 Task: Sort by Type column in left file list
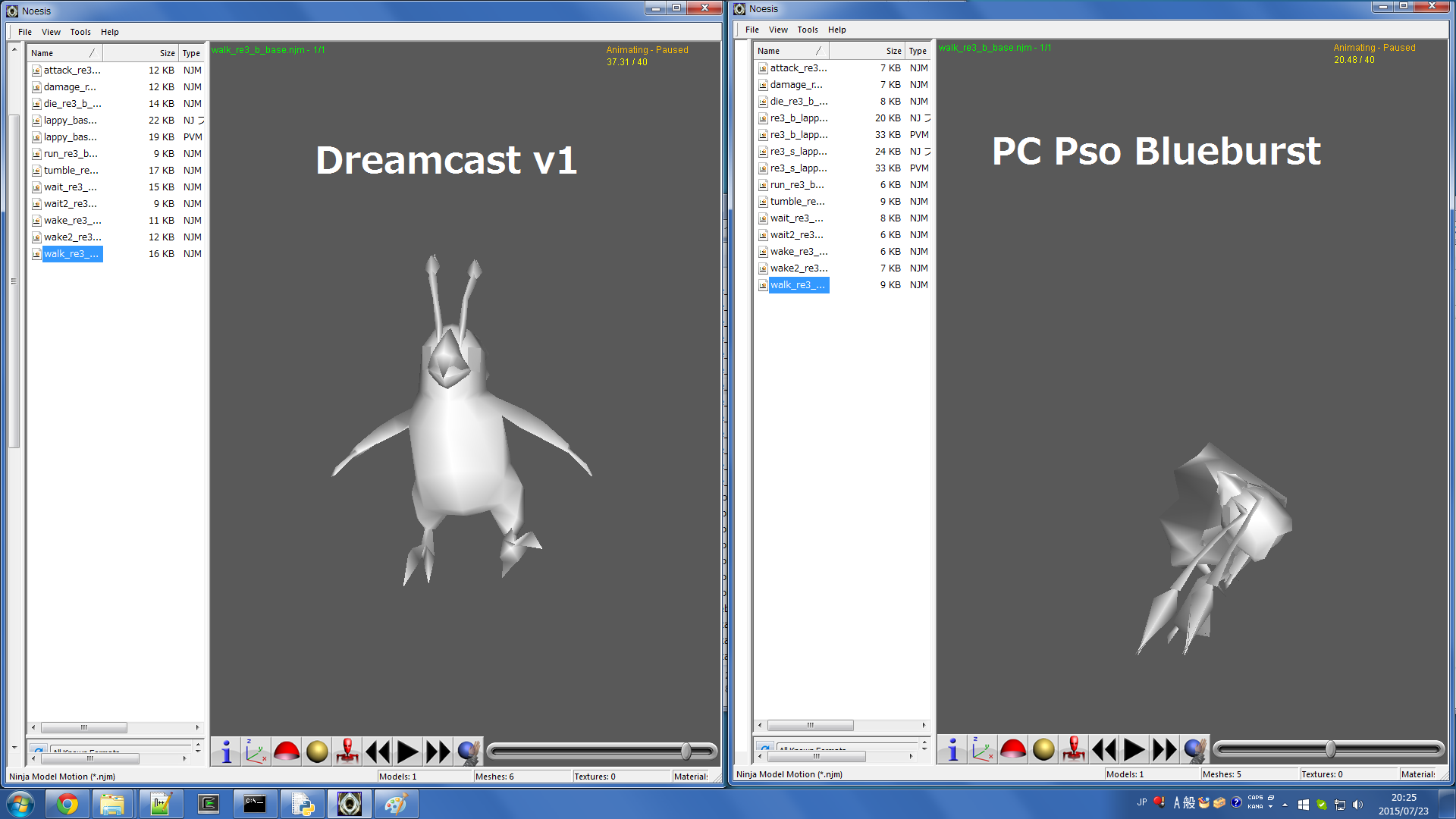(191, 53)
